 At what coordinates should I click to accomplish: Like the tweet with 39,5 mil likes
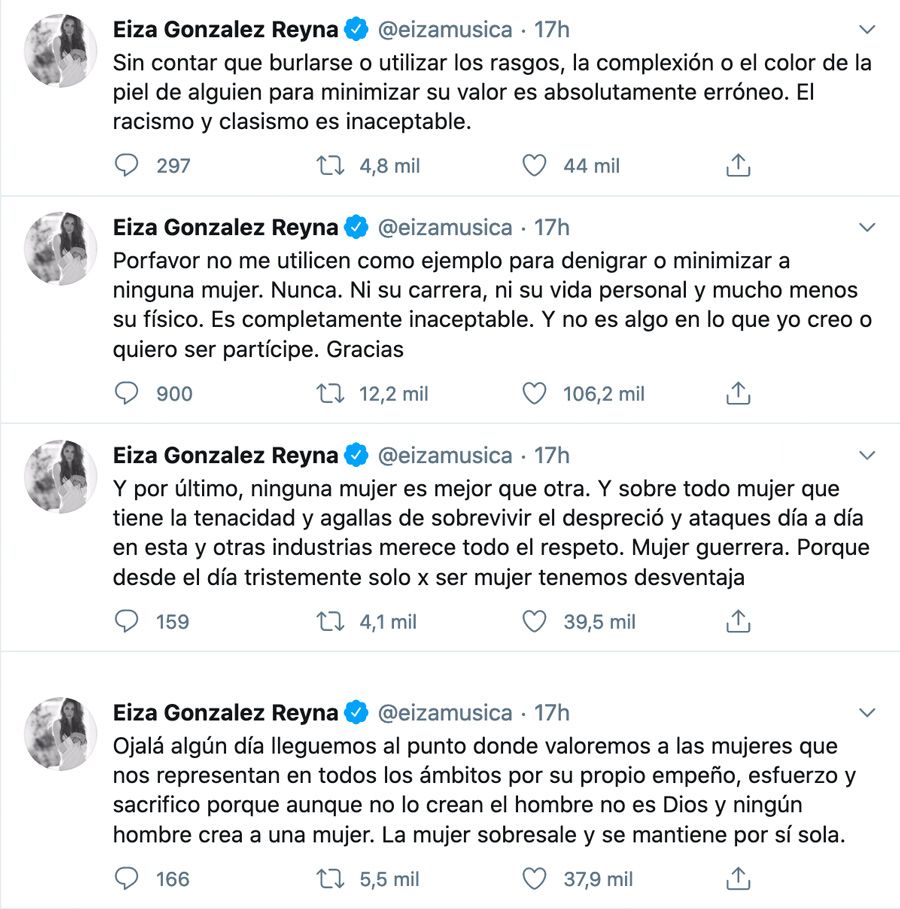[535, 622]
